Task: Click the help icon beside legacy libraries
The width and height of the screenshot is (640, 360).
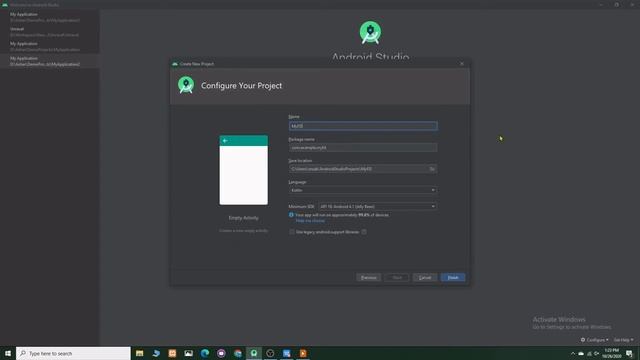Action: click(x=364, y=232)
